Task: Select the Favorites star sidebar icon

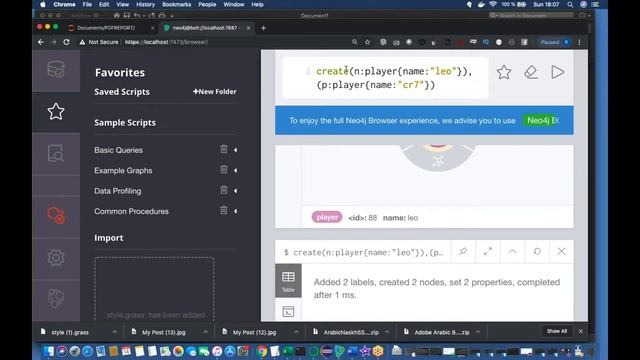Action: [x=56, y=111]
